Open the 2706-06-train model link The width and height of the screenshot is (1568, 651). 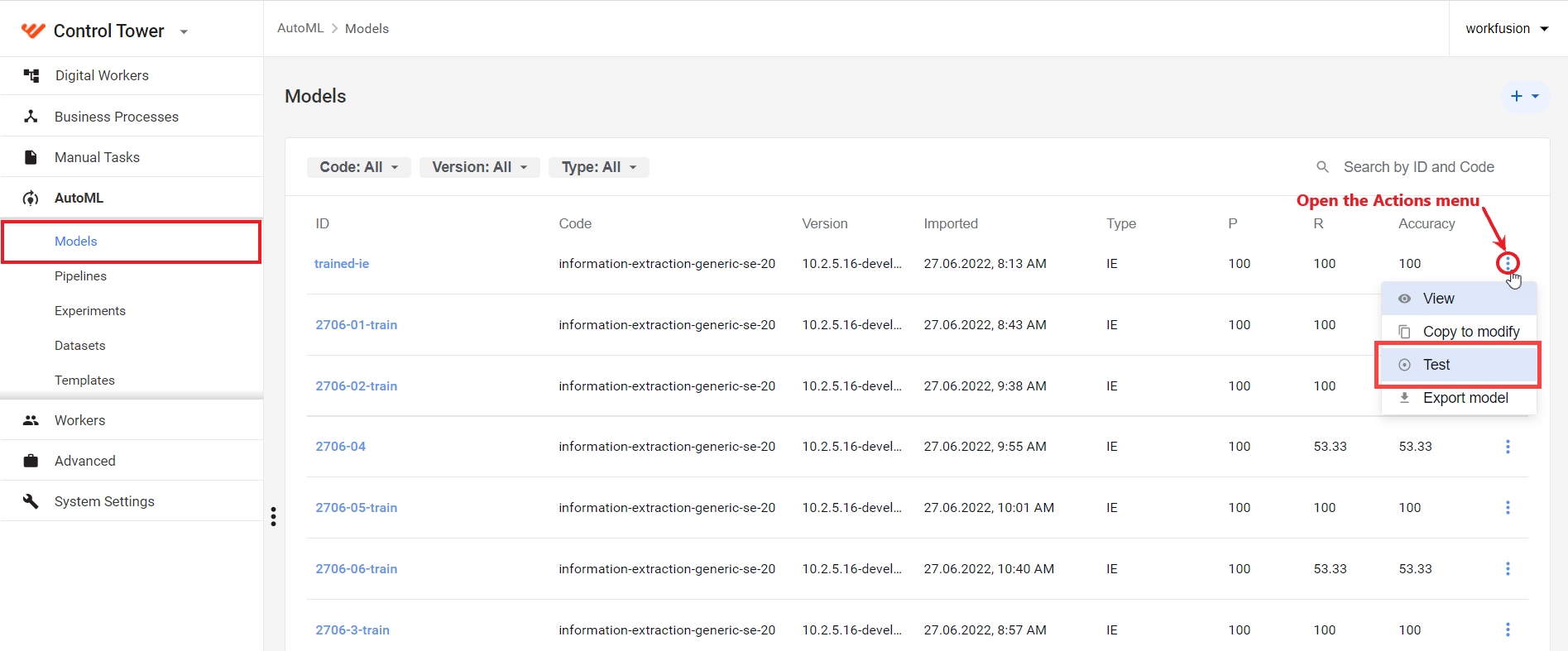pos(357,569)
